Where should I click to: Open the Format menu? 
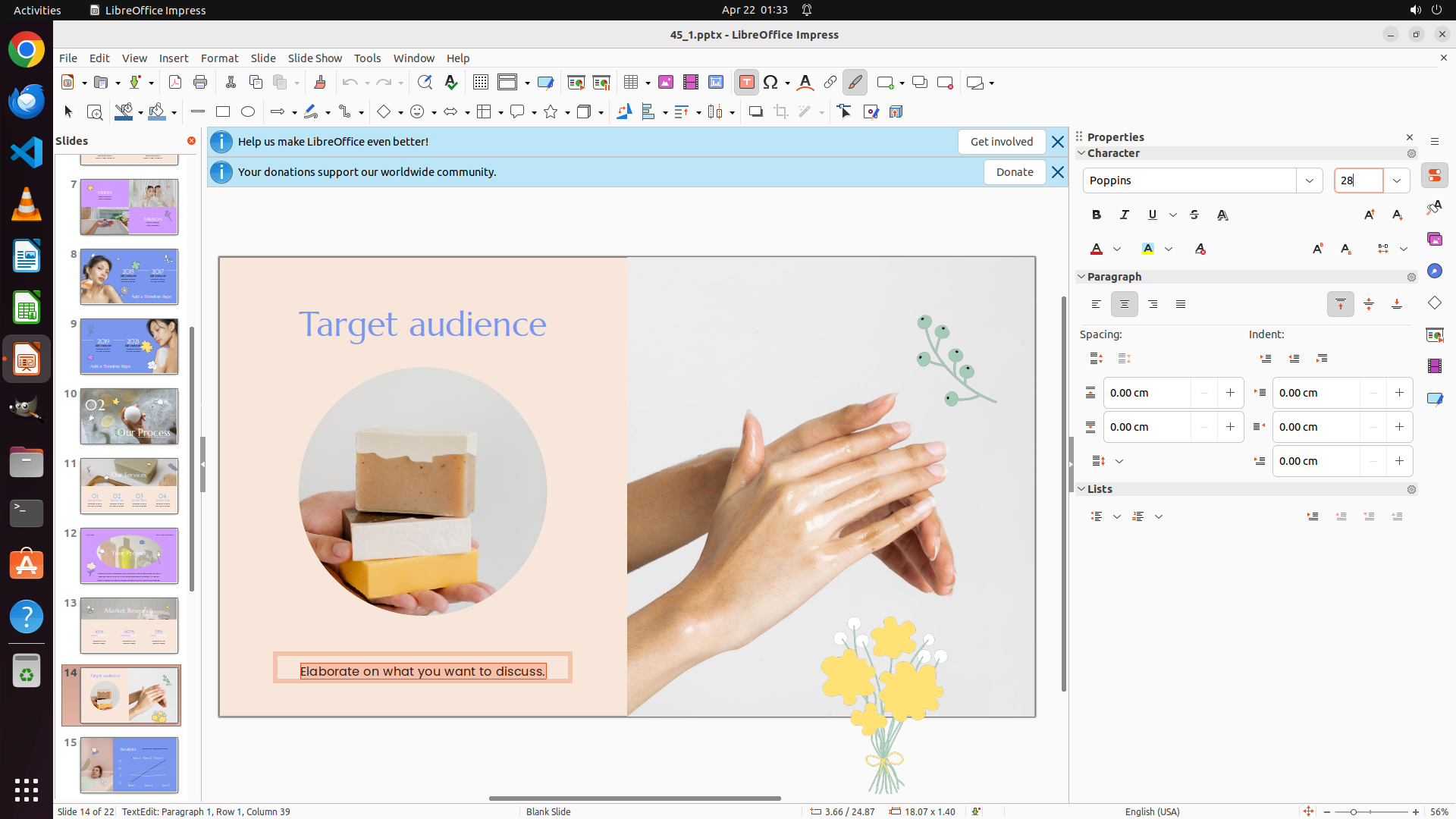click(219, 58)
